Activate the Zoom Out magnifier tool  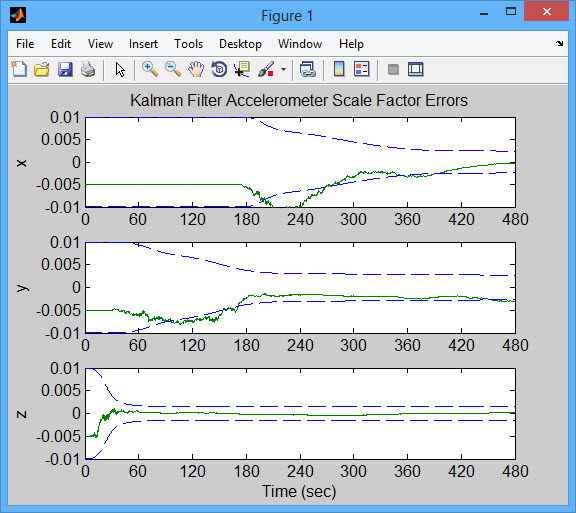(x=173, y=69)
